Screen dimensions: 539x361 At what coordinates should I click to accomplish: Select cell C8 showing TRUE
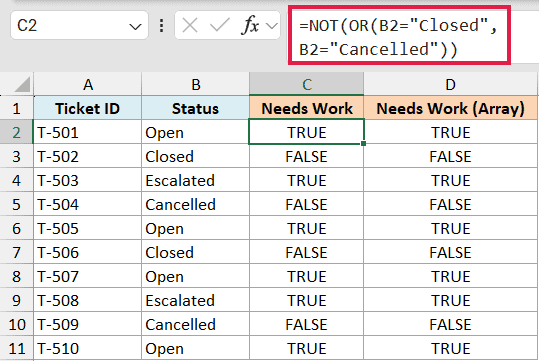click(x=307, y=276)
